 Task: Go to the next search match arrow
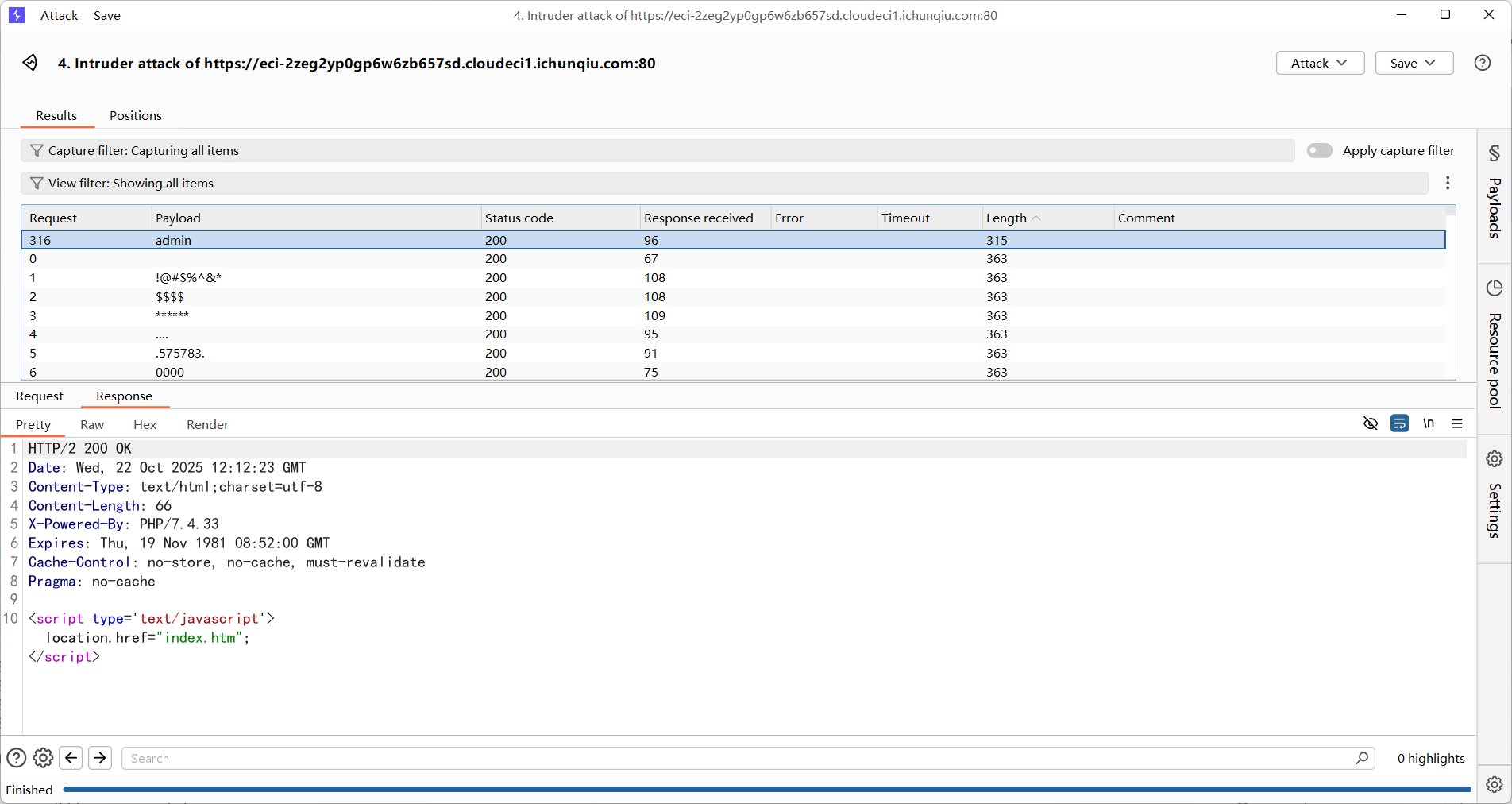tap(100, 758)
